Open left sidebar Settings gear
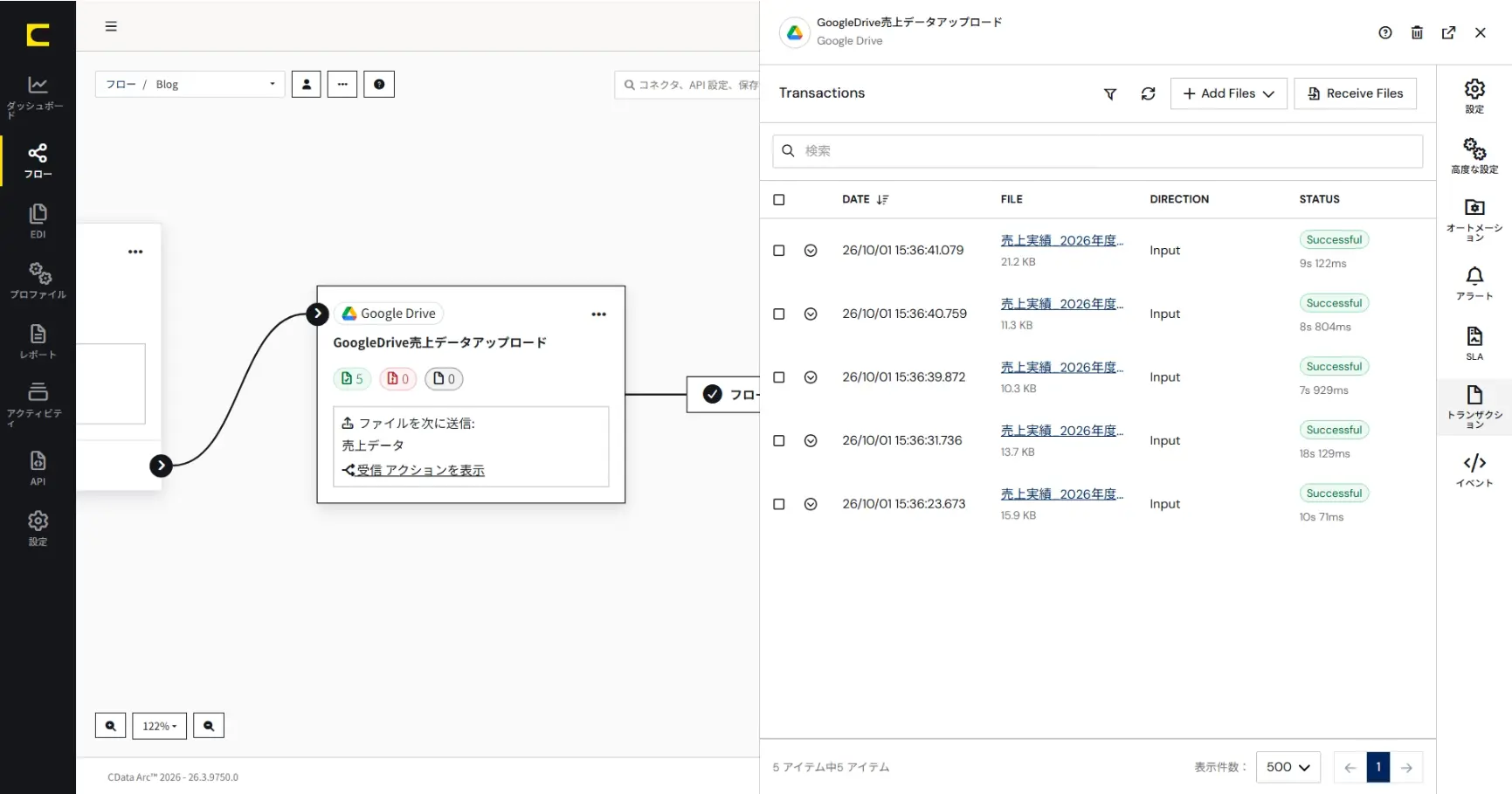This screenshot has height=794, width=1512. [x=38, y=528]
